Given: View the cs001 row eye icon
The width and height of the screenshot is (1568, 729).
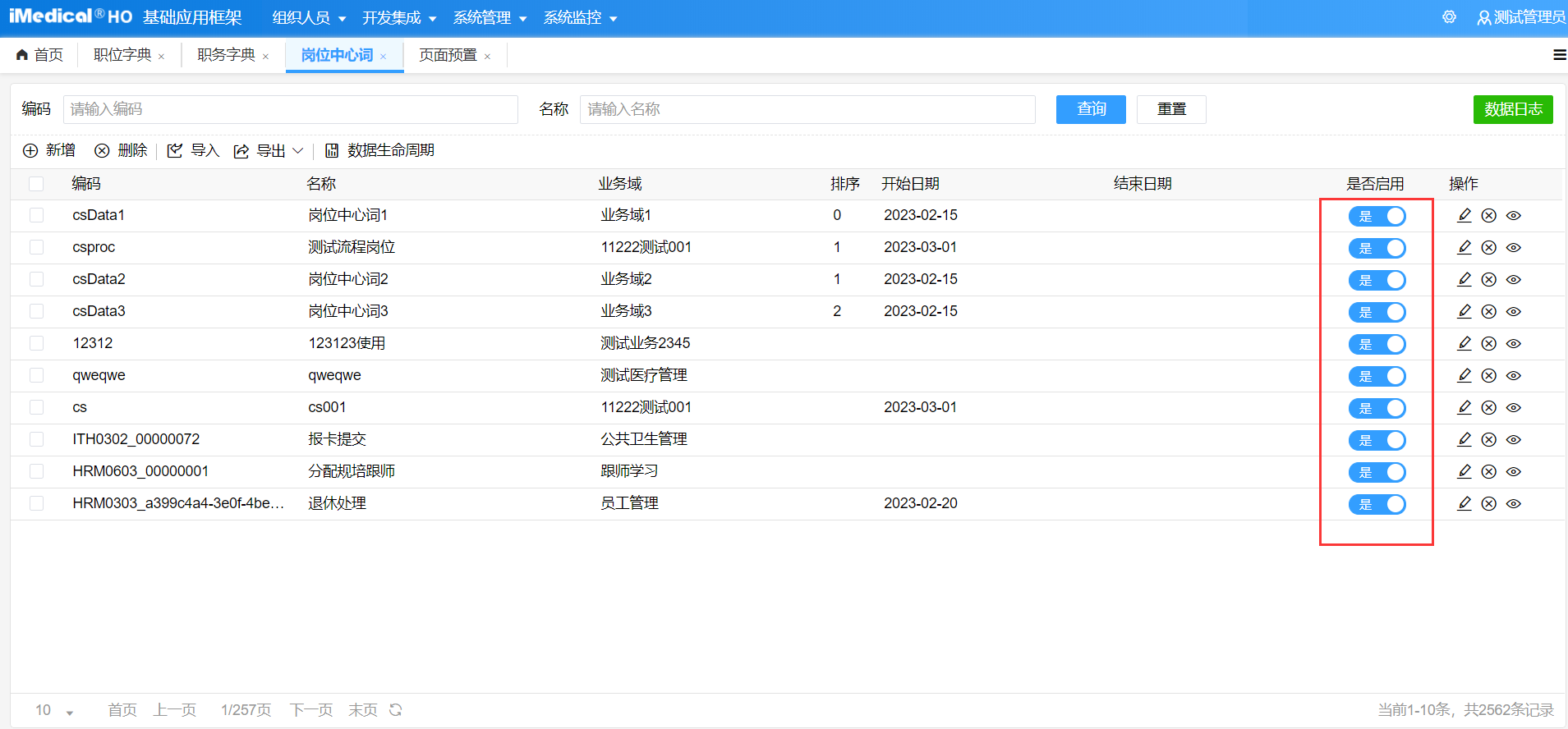Looking at the screenshot, I should (x=1514, y=408).
